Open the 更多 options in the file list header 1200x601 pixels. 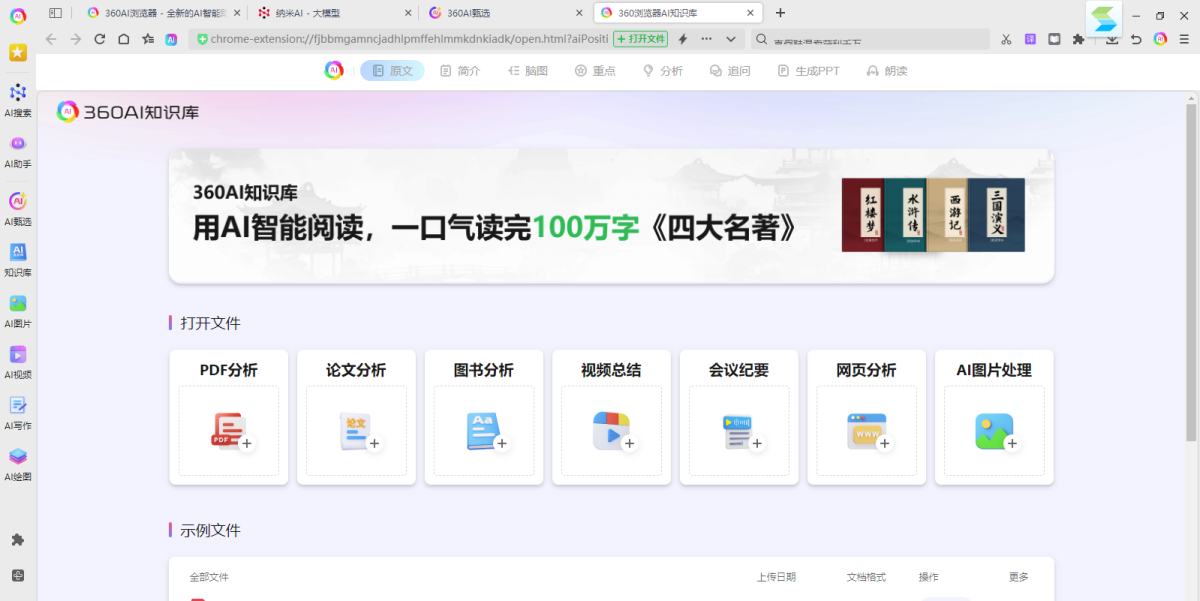click(x=1018, y=577)
